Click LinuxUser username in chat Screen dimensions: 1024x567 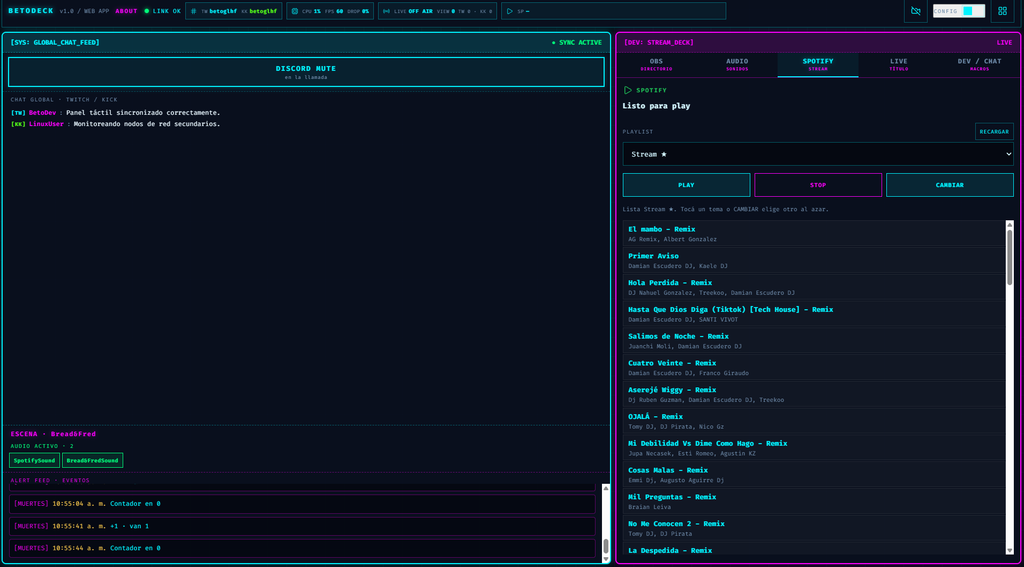[46, 124]
